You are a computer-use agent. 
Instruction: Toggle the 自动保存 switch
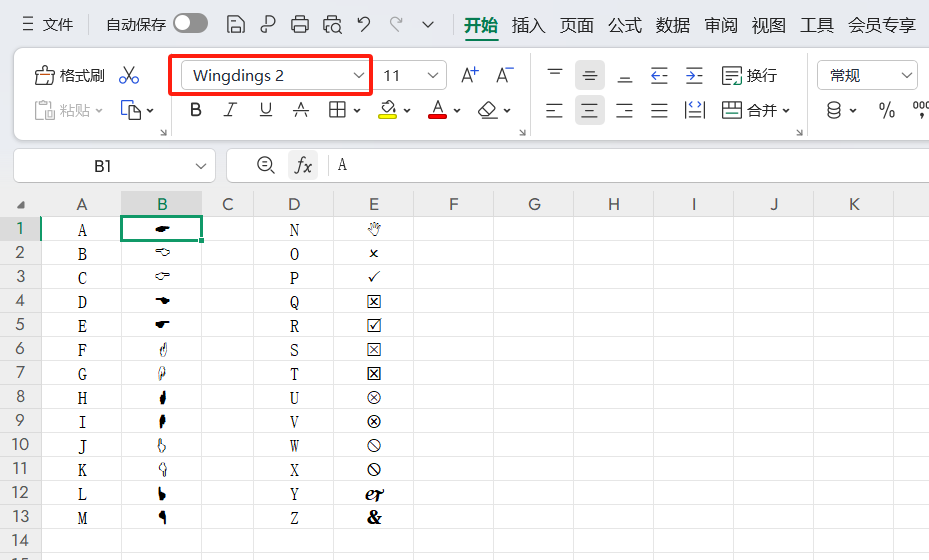click(x=190, y=24)
